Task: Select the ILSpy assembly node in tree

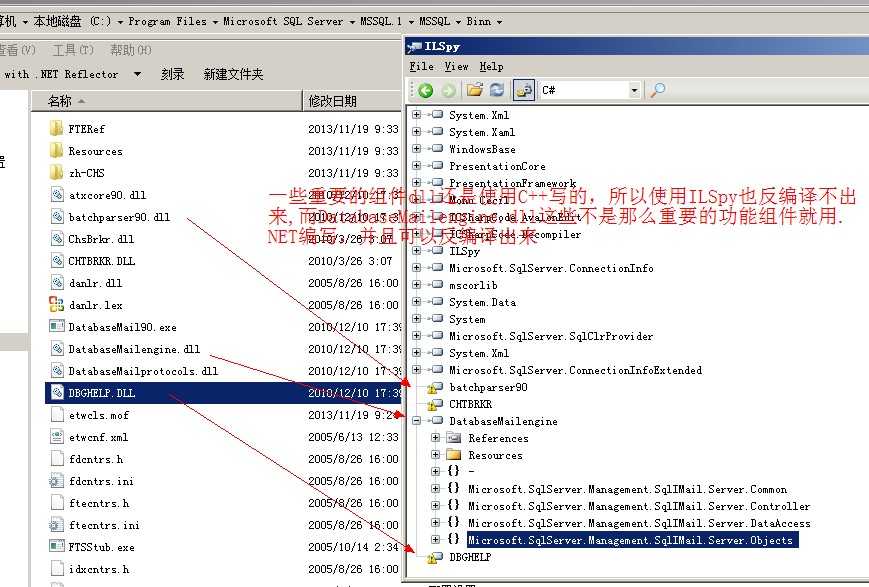Action: 464,252
